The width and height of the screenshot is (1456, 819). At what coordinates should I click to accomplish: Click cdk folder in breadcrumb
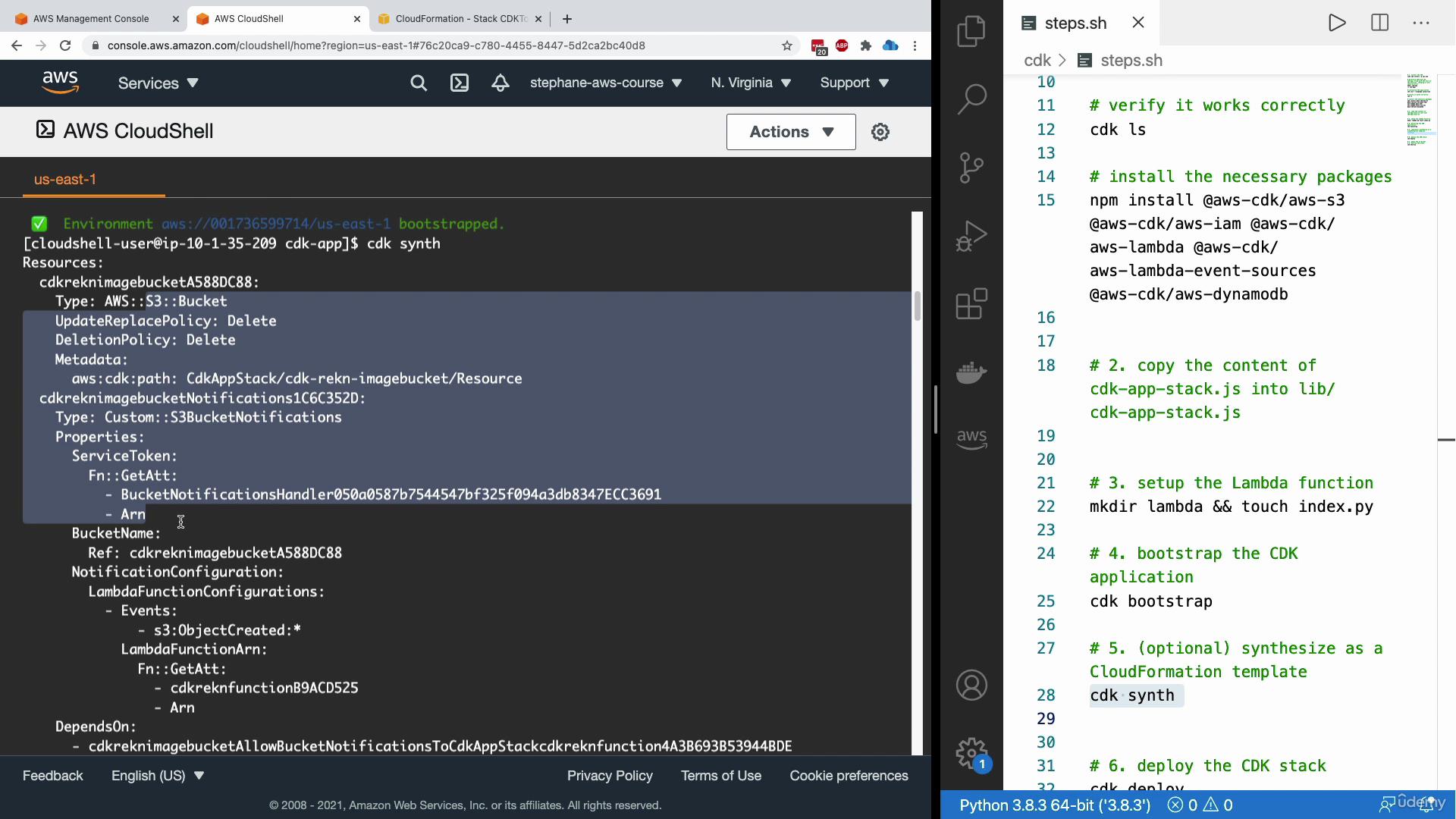point(1037,61)
